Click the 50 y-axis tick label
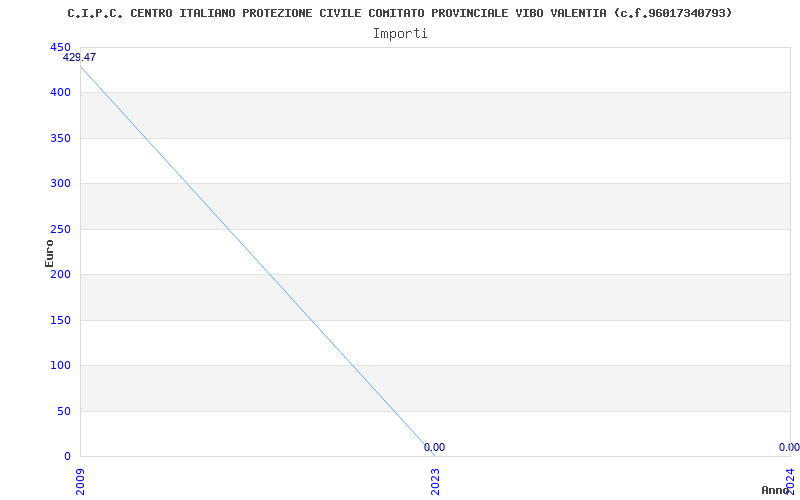 tap(63, 411)
